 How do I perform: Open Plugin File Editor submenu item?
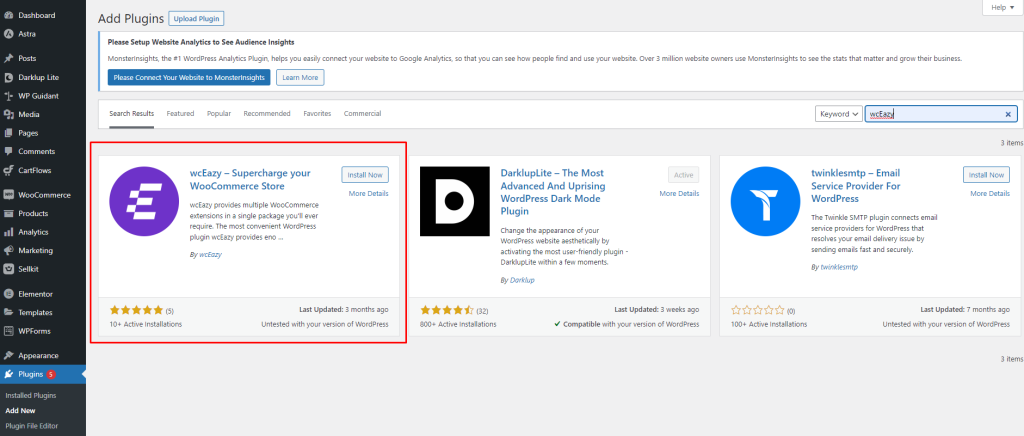point(31,426)
